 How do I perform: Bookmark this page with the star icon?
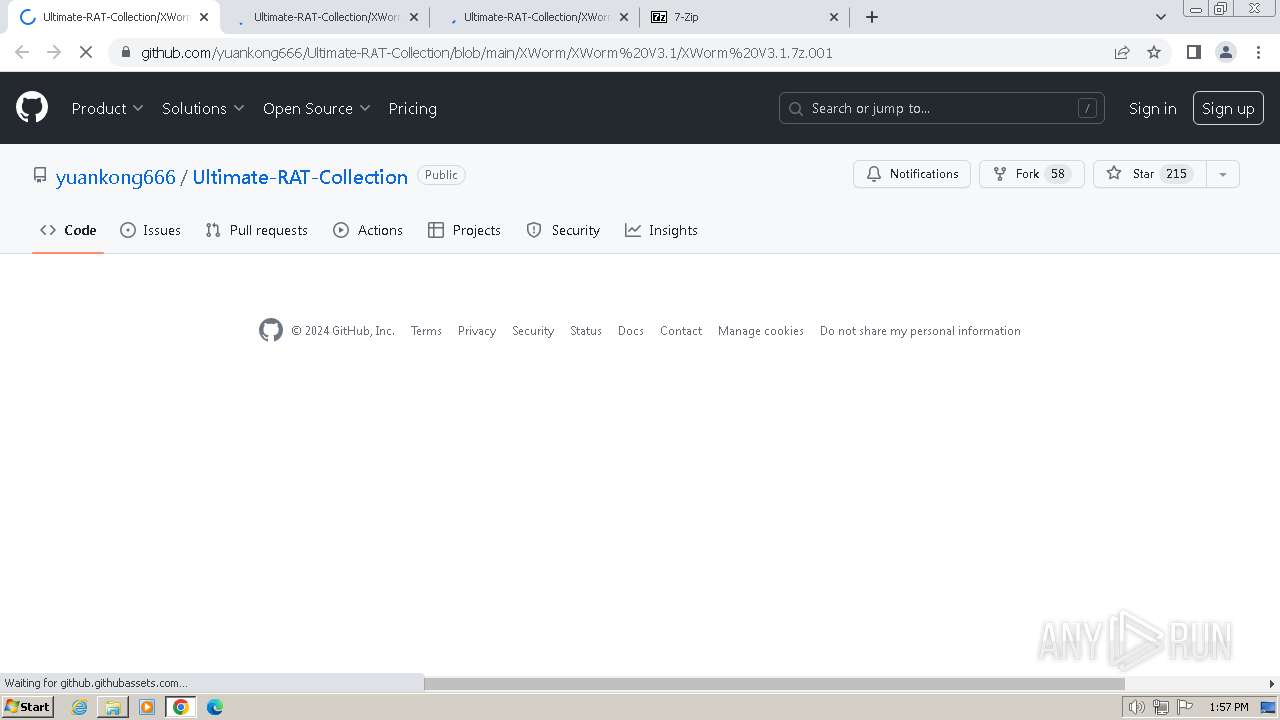(x=1154, y=52)
